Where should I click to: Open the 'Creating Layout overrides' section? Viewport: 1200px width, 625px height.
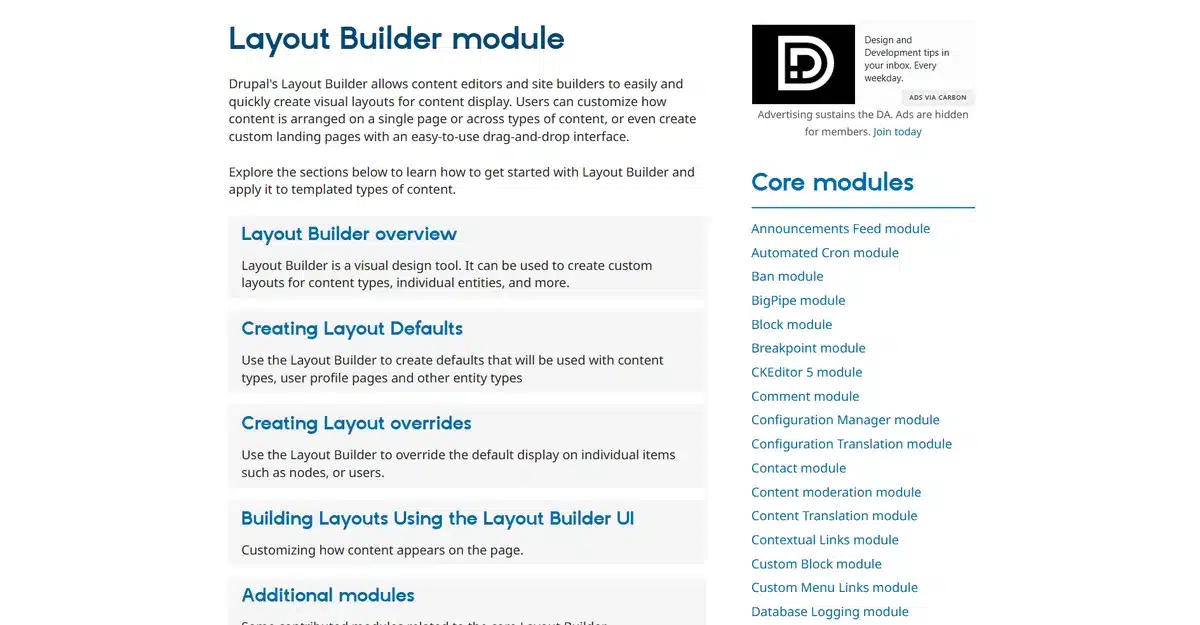[356, 423]
